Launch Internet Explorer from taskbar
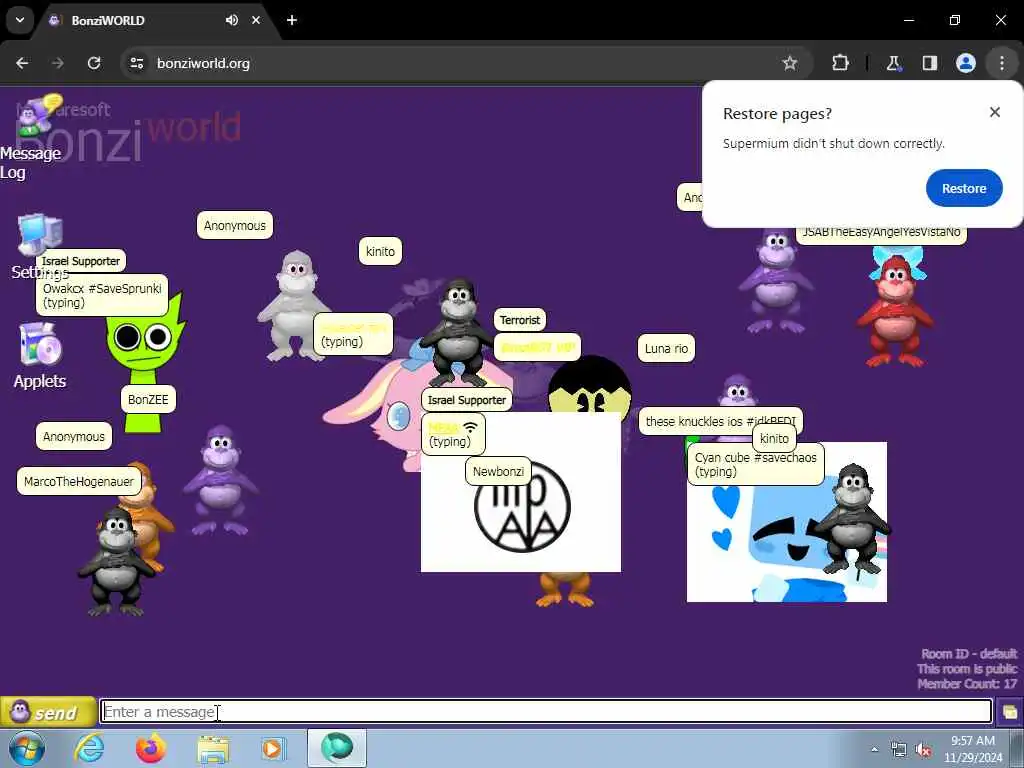1024x768 pixels. point(89,748)
